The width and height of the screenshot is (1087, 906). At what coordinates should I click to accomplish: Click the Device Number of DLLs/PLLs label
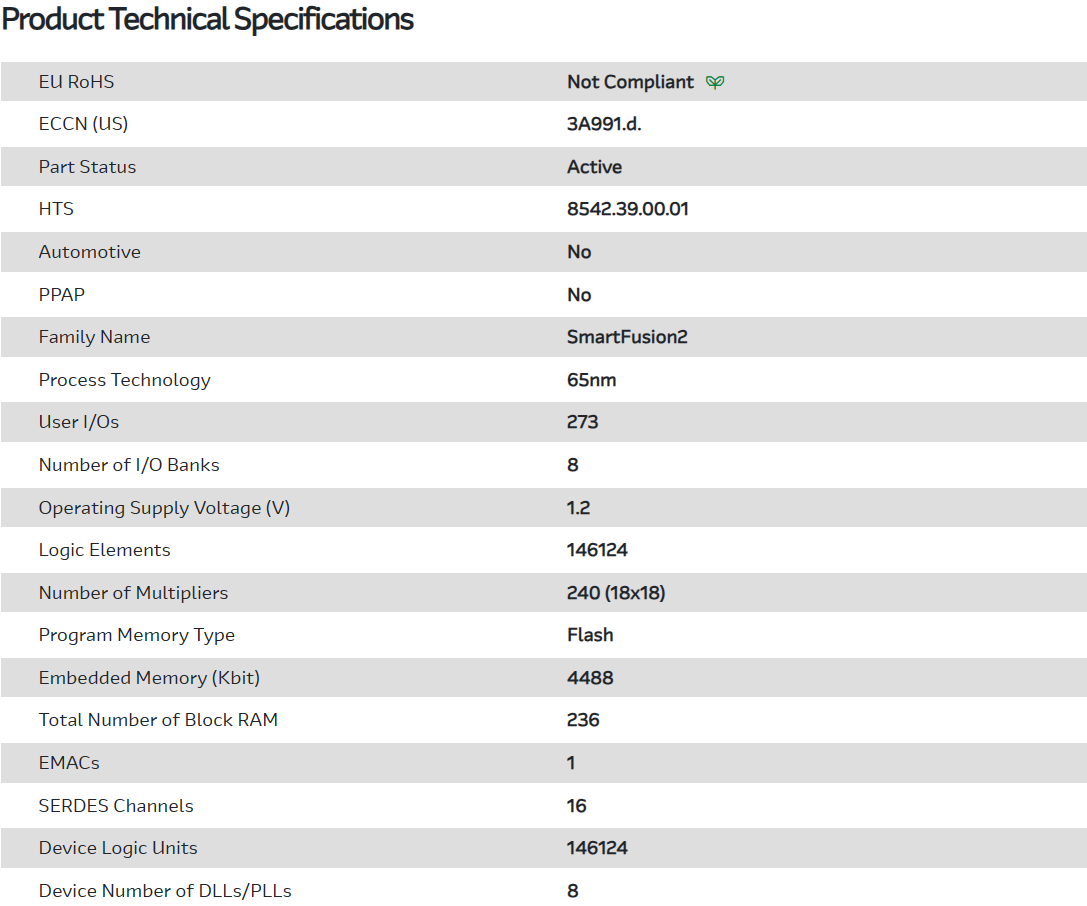tap(165, 891)
